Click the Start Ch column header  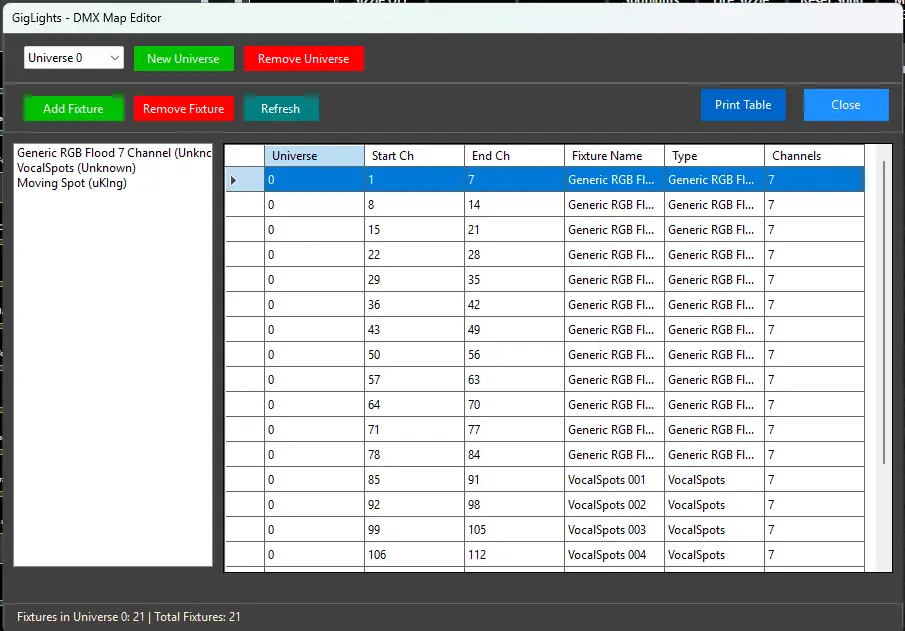pyautogui.click(x=414, y=156)
